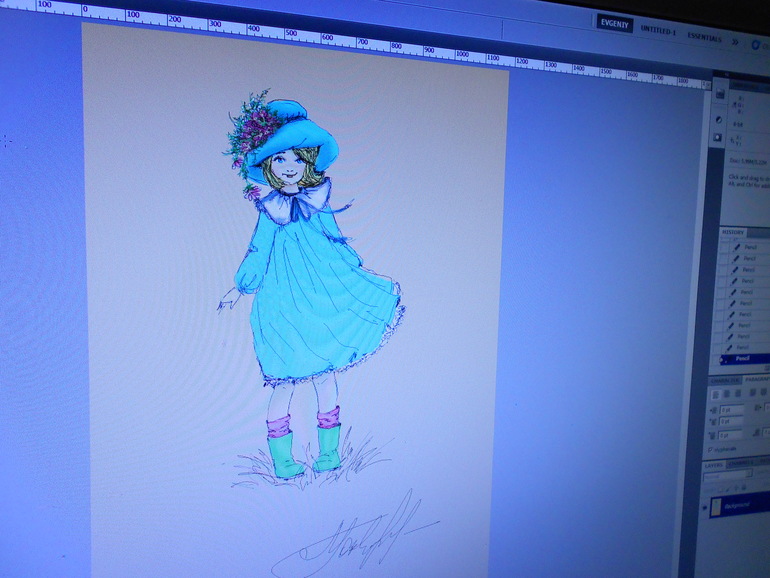Open the Adjustments half-circle dock icon
The height and width of the screenshot is (578, 770).
point(719,120)
